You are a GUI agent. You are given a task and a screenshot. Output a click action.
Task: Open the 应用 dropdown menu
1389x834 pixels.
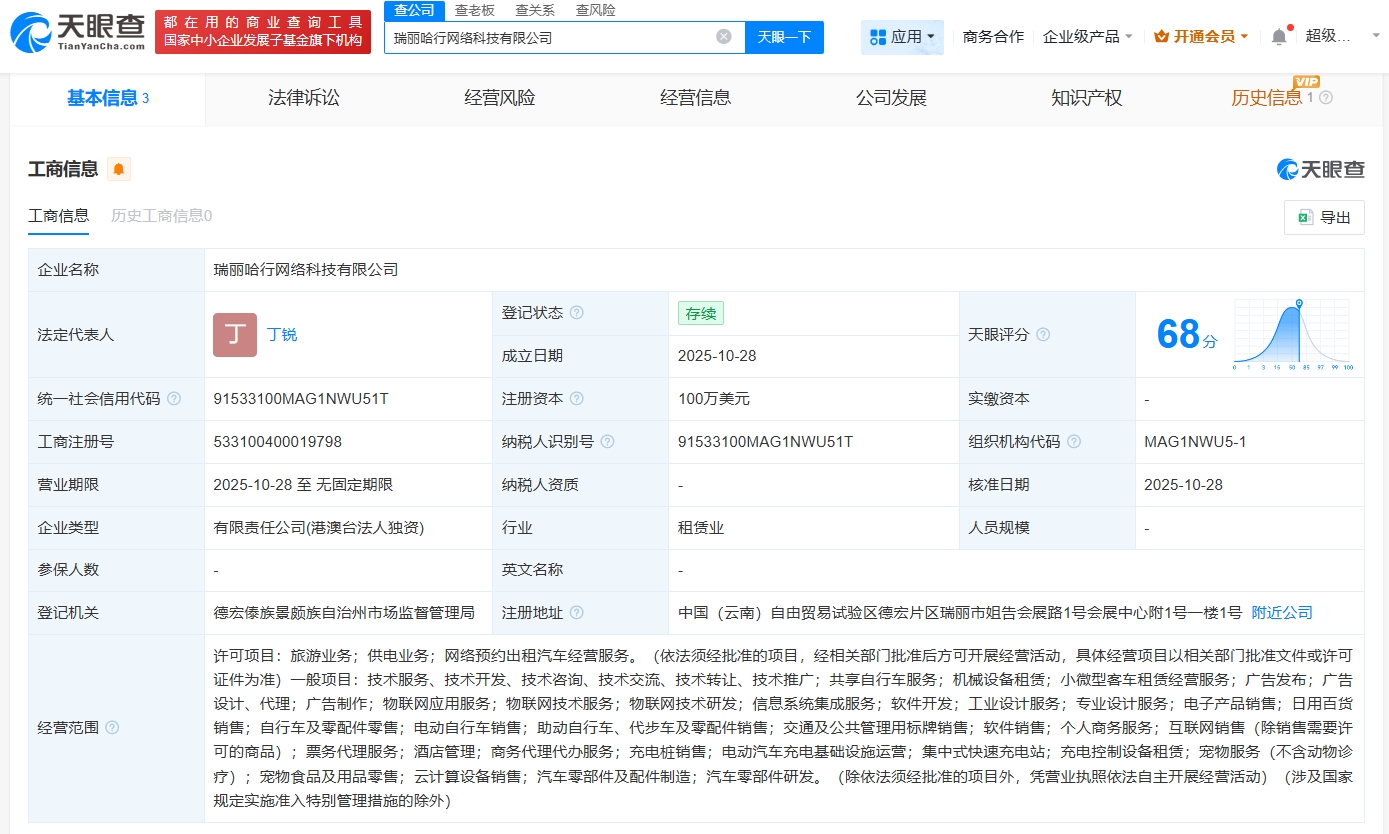(x=902, y=36)
